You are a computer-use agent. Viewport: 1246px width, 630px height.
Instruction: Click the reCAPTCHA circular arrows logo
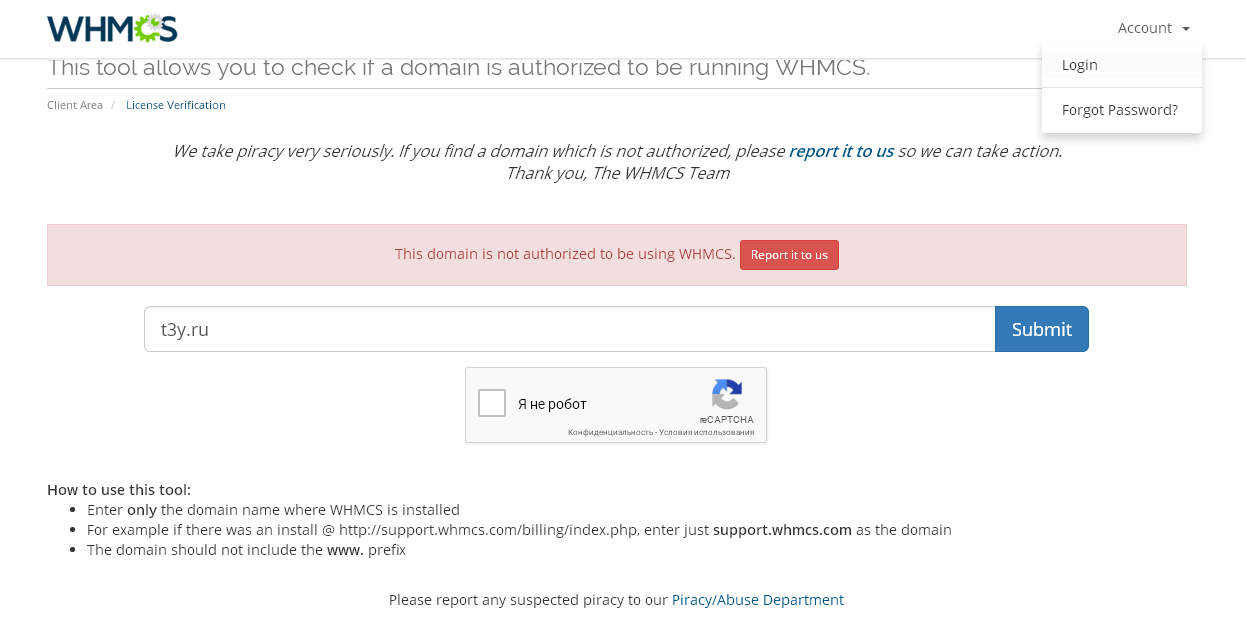click(727, 394)
